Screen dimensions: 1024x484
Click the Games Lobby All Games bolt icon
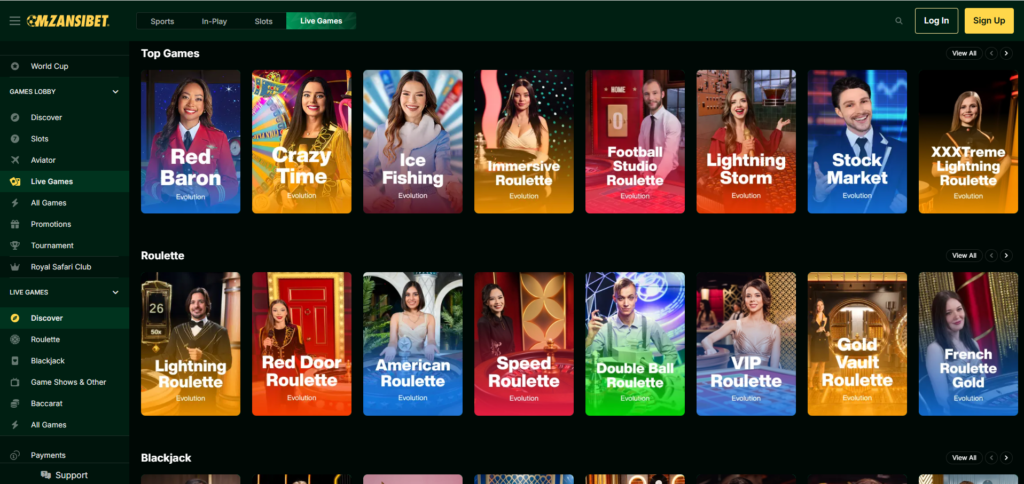pyautogui.click(x=16, y=202)
